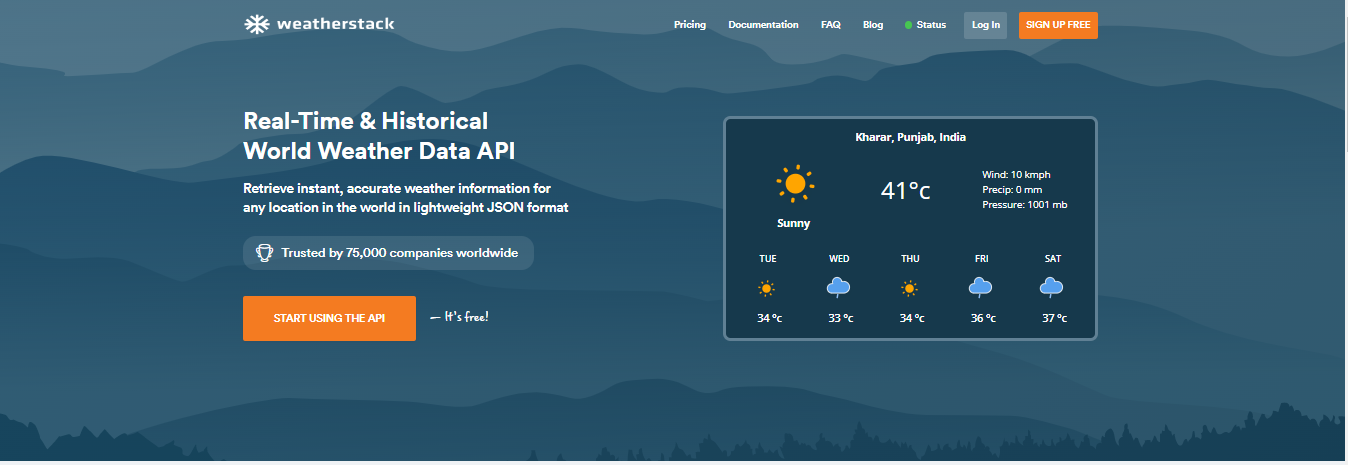The width and height of the screenshot is (1348, 465).
Task: Click the SAT day label
Action: click(x=1053, y=259)
